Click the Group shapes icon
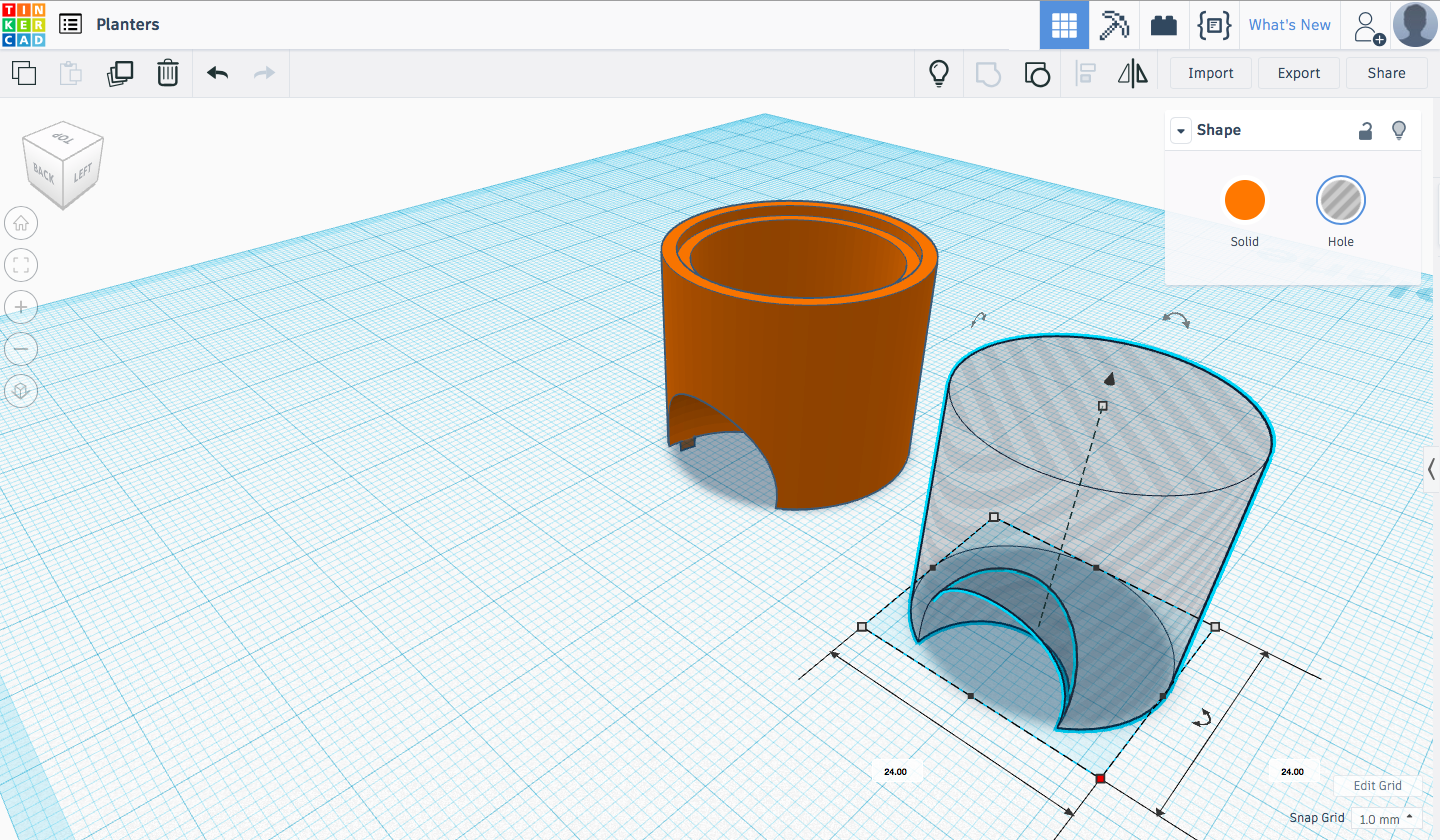The width and height of the screenshot is (1440, 840). pyautogui.click(x=988, y=74)
